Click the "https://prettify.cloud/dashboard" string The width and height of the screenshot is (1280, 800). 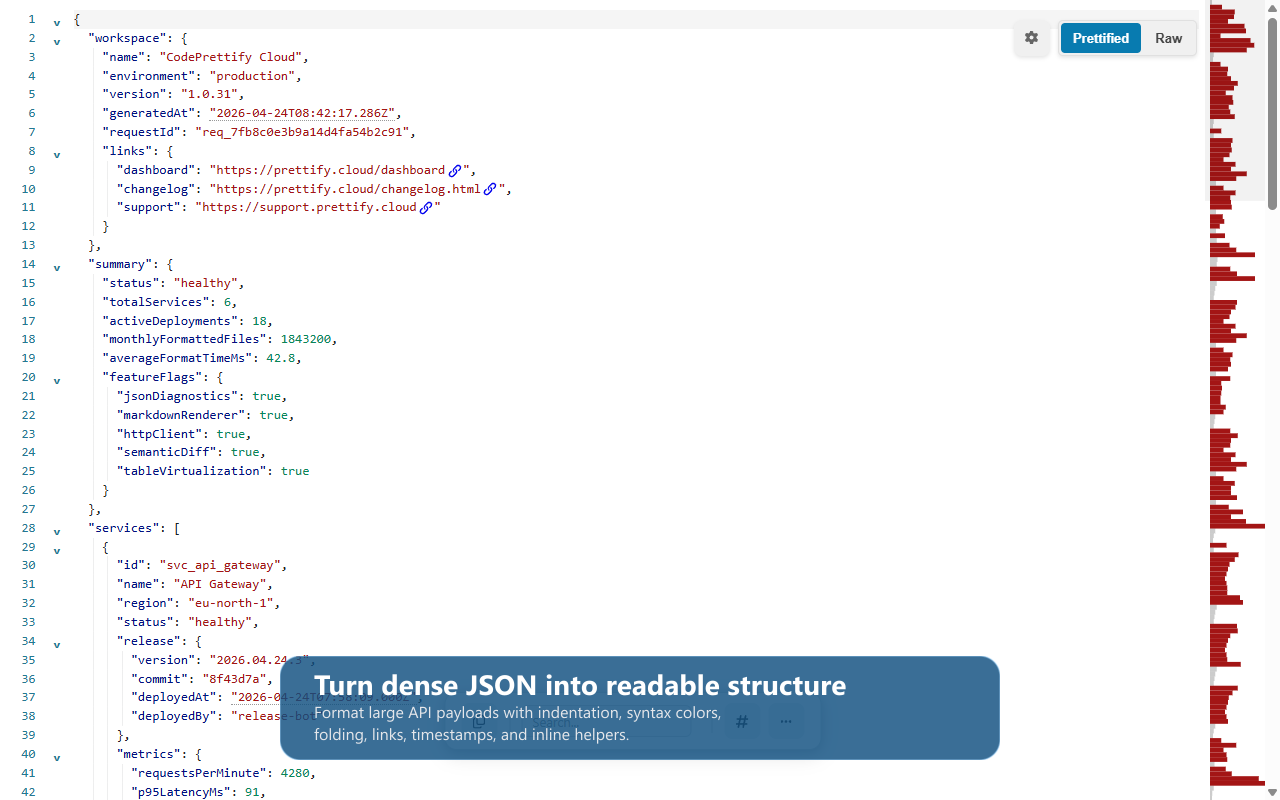point(327,170)
